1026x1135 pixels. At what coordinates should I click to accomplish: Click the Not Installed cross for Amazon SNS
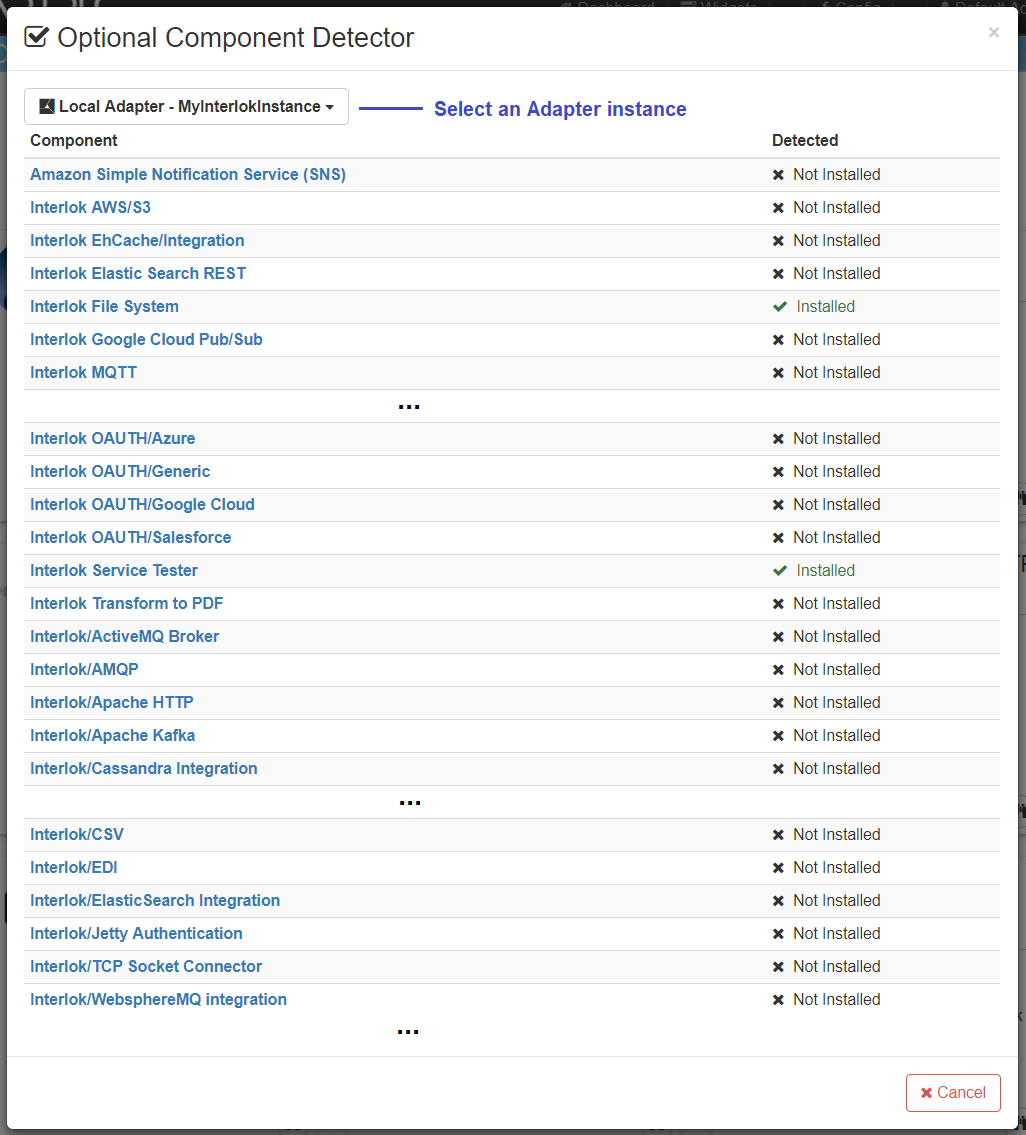778,175
